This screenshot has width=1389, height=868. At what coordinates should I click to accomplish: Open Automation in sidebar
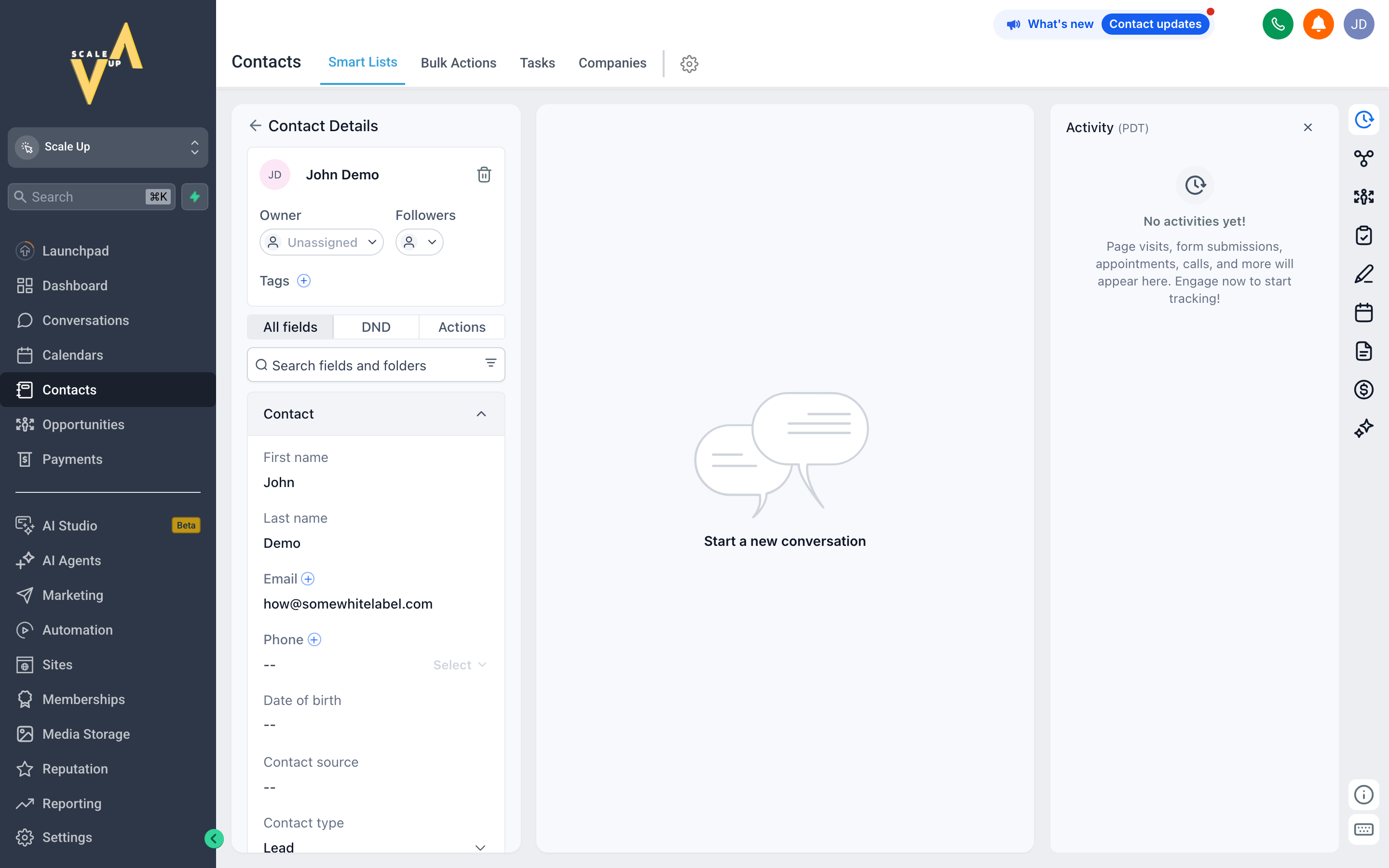click(x=108, y=630)
